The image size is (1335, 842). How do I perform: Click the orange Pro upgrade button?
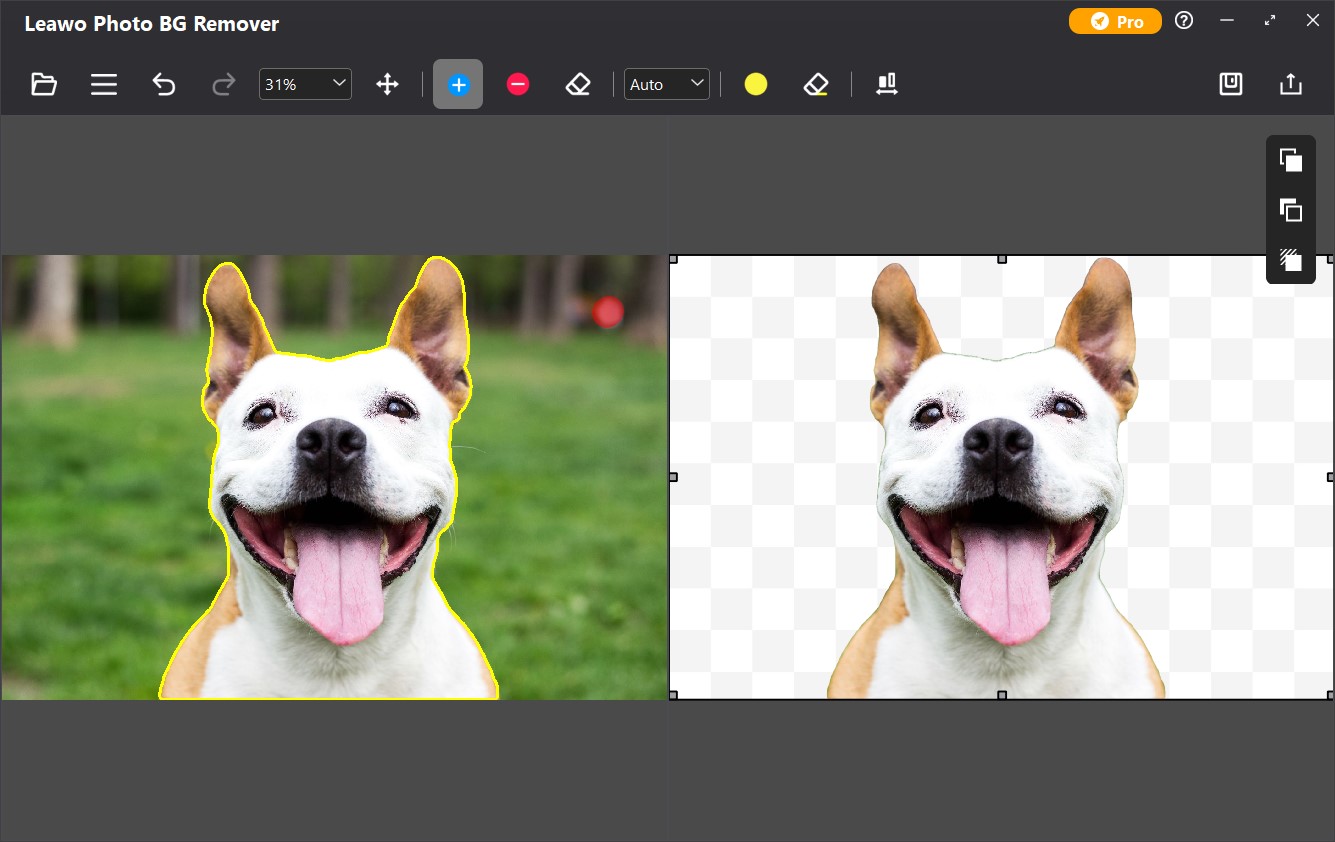1115,21
